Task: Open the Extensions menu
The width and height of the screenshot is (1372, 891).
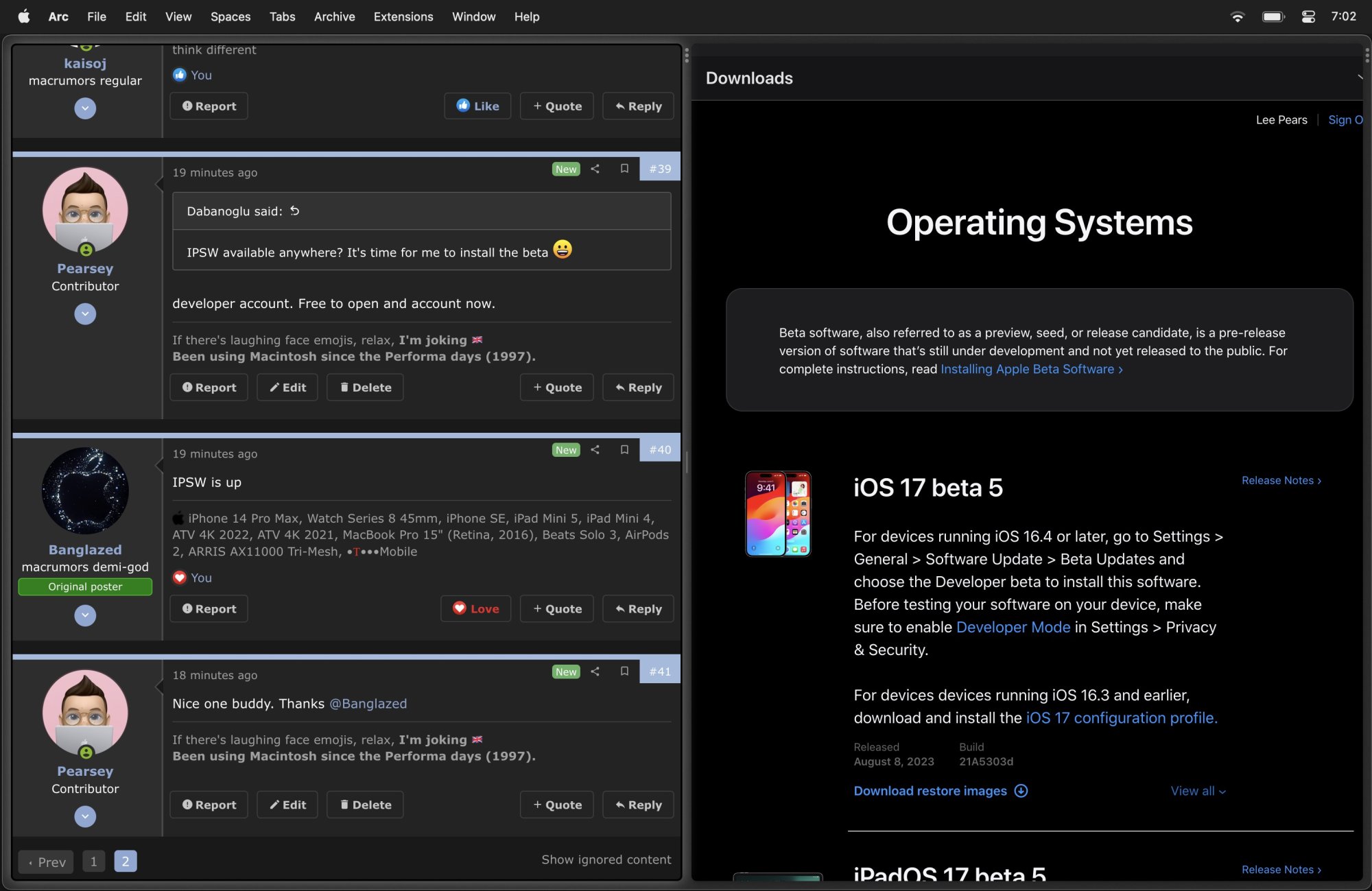Action: pyautogui.click(x=403, y=16)
